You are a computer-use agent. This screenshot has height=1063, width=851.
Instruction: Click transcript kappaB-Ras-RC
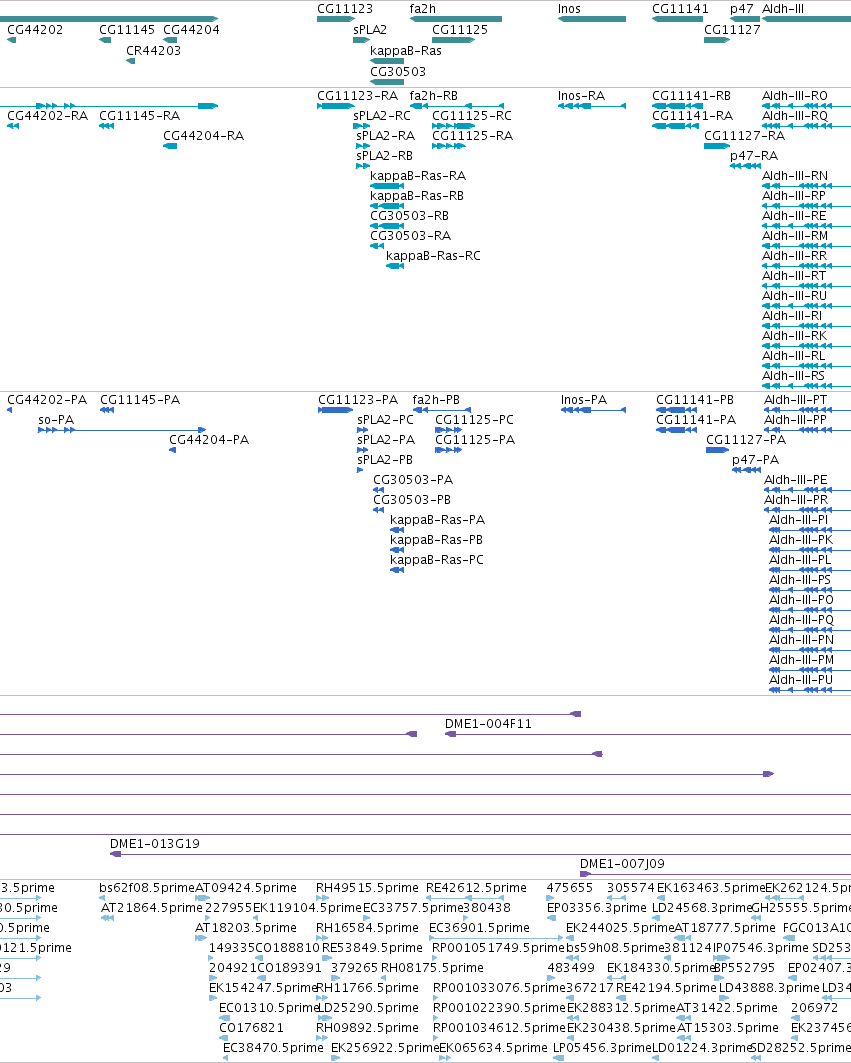(x=433, y=256)
